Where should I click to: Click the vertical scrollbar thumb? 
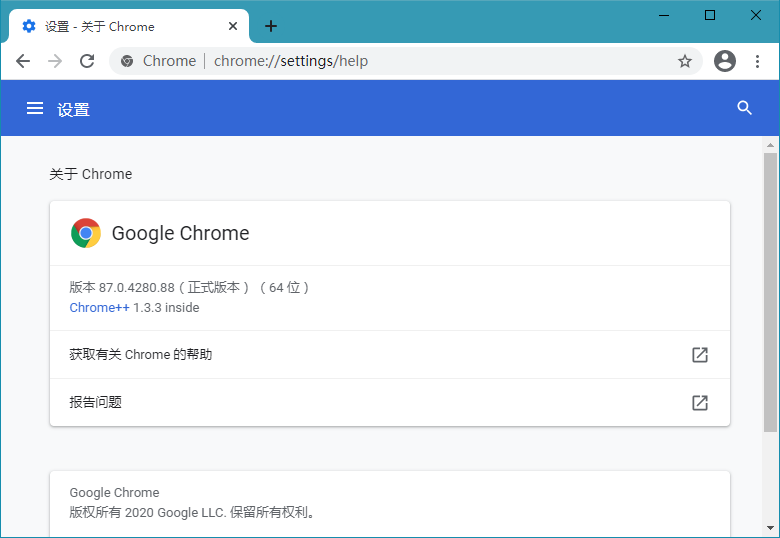(x=770, y=292)
